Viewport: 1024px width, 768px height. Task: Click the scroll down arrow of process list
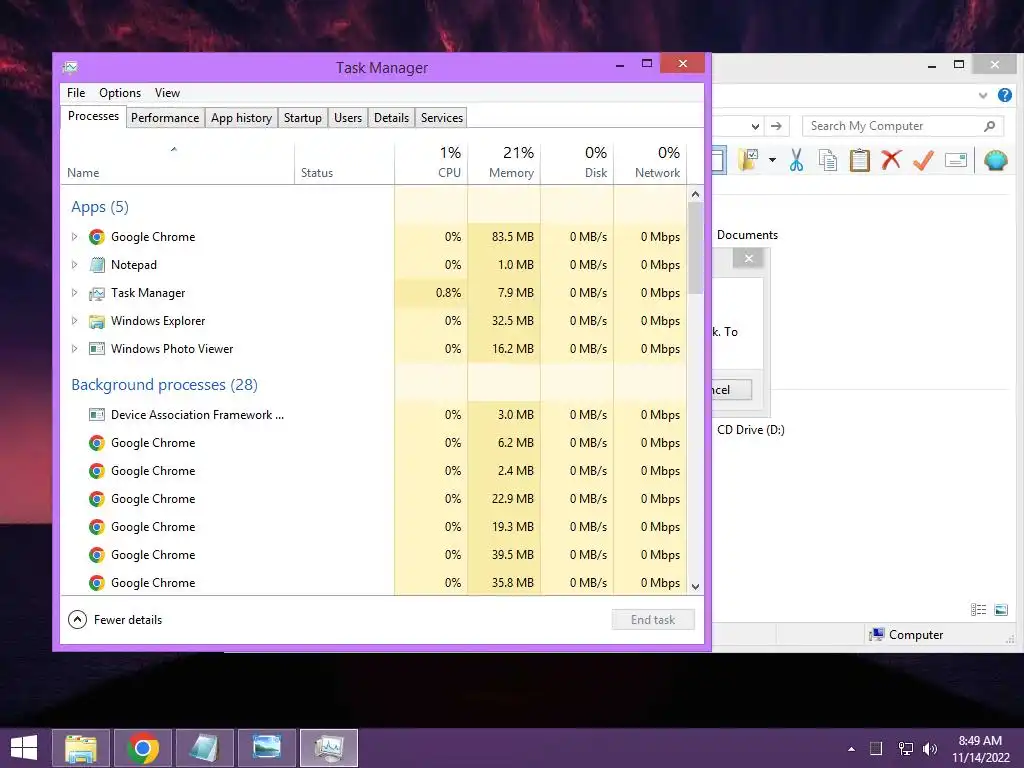pos(696,586)
